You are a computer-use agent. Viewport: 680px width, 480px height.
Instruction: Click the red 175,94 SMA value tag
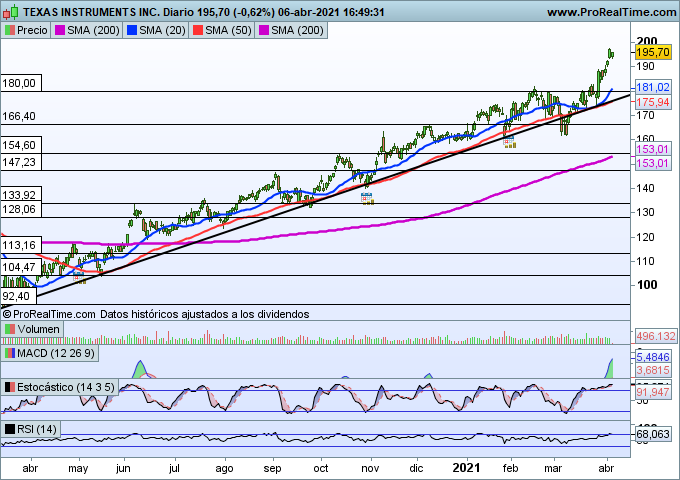[653, 102]
